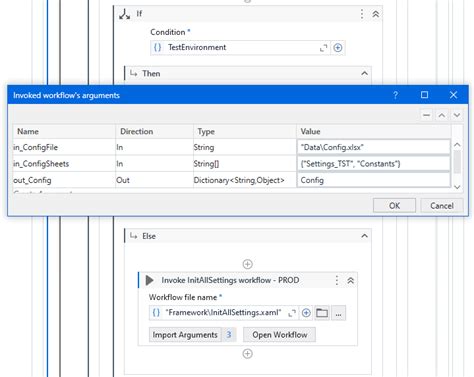
Task: Click the Direction column header
Action: [x=154, y=131]
